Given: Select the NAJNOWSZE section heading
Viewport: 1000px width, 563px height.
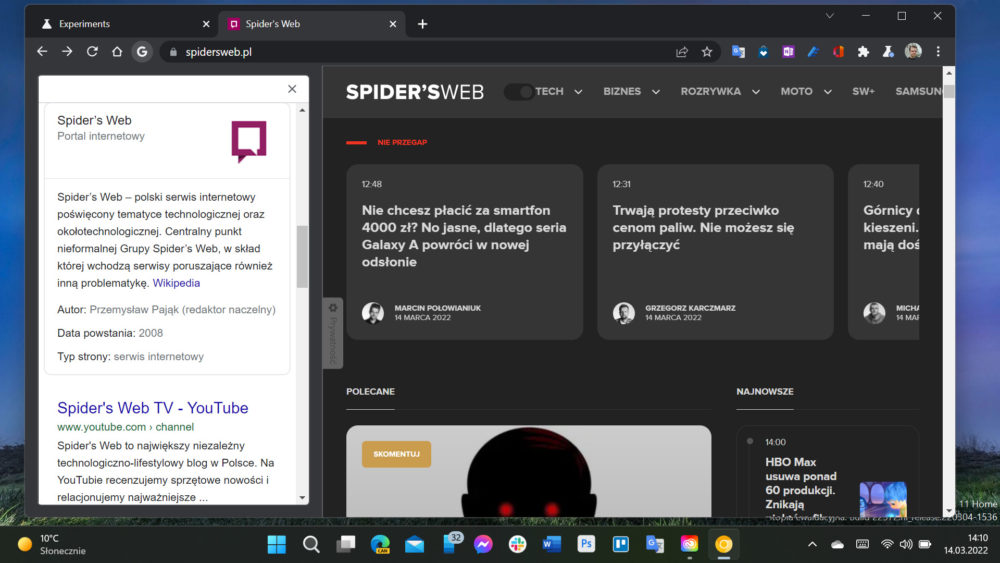Looking at the screenshot, I should [x=765, y=391].
